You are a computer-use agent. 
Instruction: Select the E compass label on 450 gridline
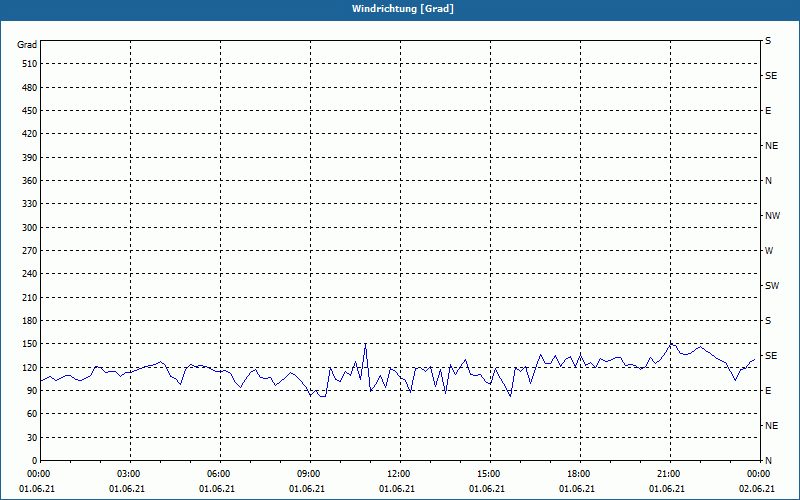768,111
